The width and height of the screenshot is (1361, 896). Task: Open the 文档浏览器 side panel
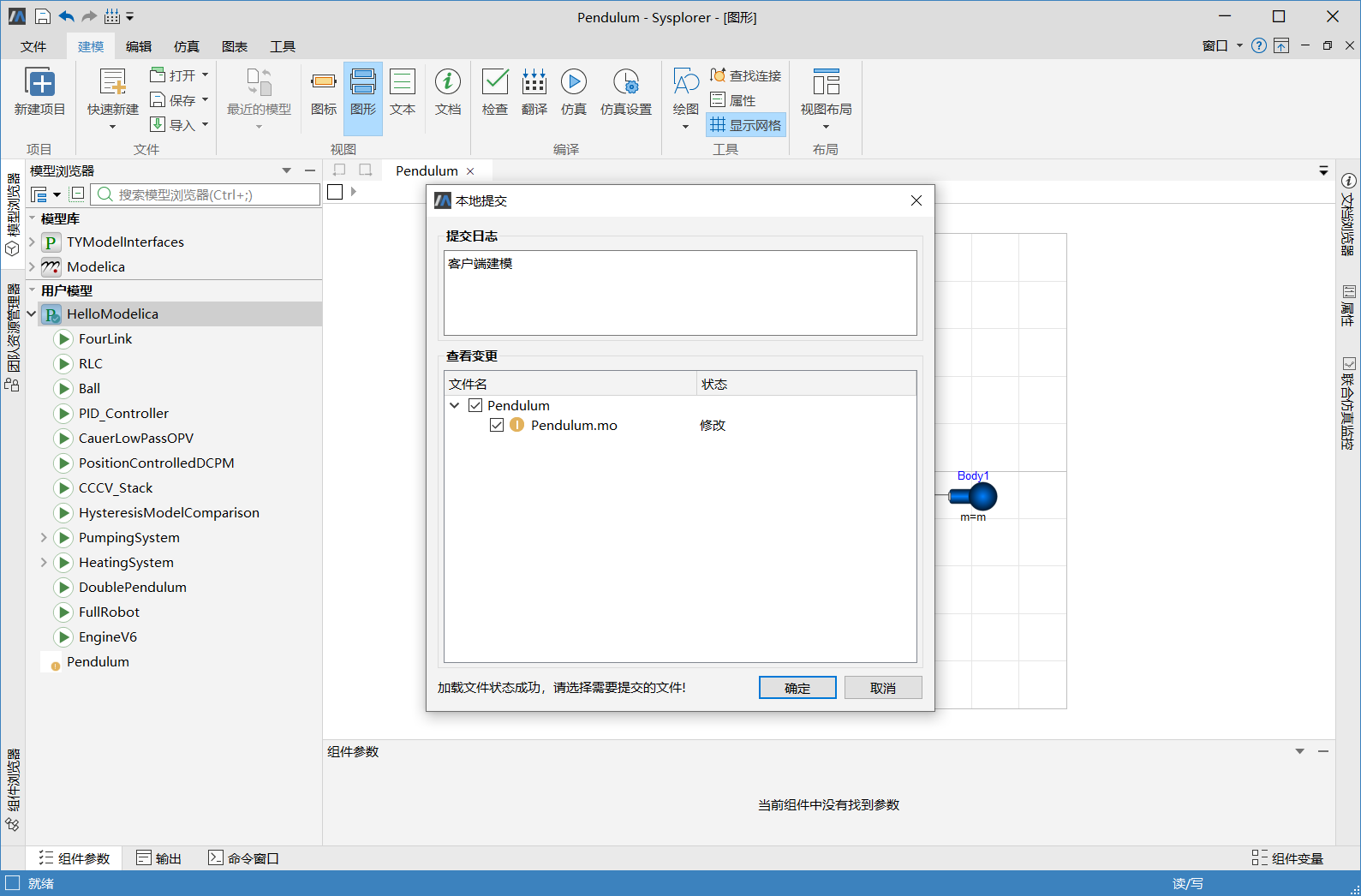[1348, 214]
